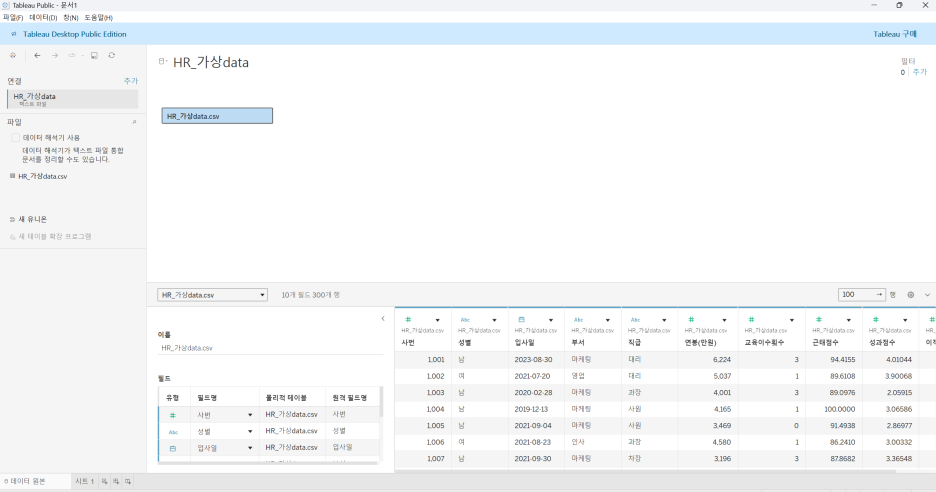Click the row count field showing 100
The image size is (936, 492).
[862, 294]
